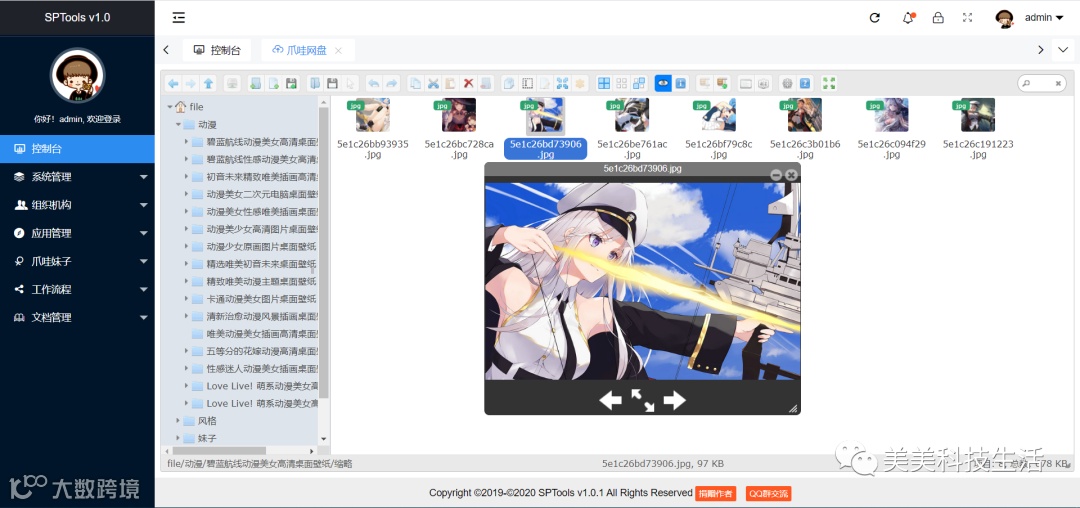This screenshot has width=1080, height=508.
Task: Expand the 组织机构 sidebar menu
Action: coord(77,205)
